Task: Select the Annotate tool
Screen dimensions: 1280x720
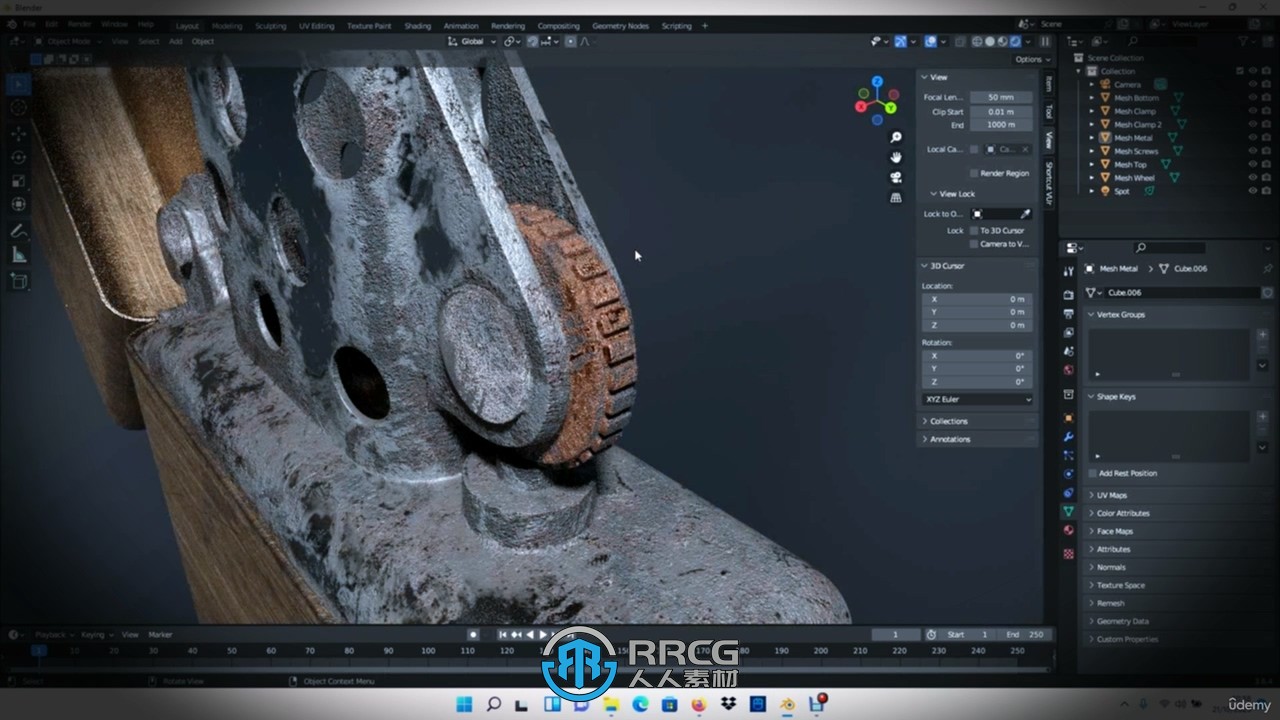Action: click(18, 231)
